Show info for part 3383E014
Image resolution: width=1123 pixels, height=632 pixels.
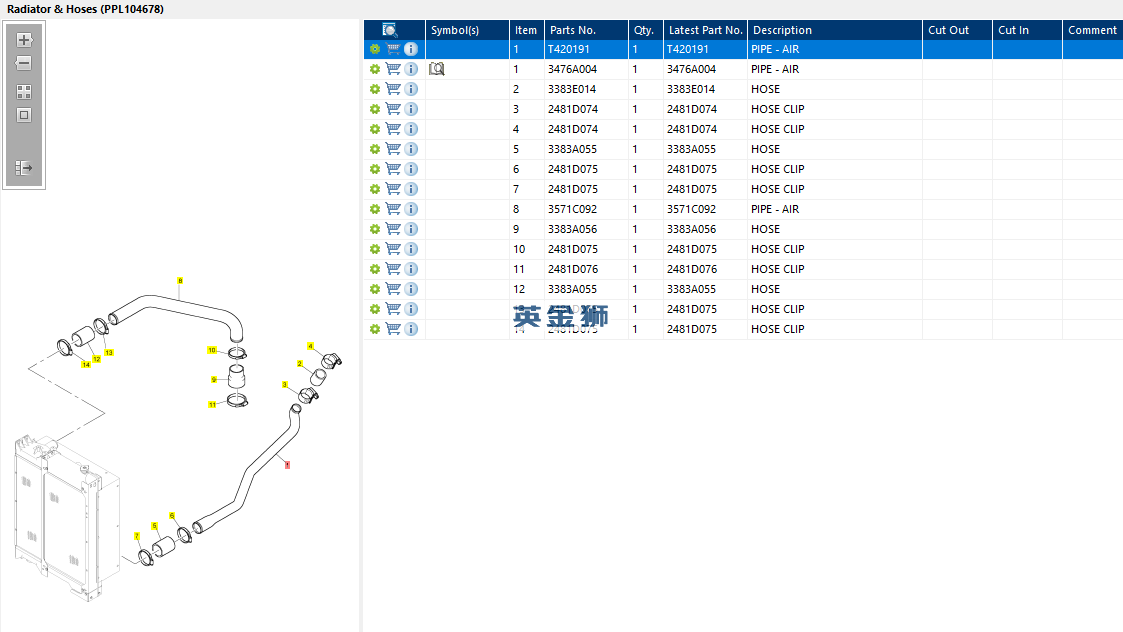point(411,89)
